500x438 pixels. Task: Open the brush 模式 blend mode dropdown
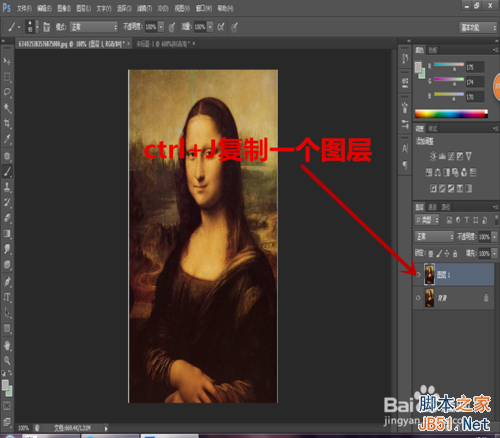click(x=94, y=27)
